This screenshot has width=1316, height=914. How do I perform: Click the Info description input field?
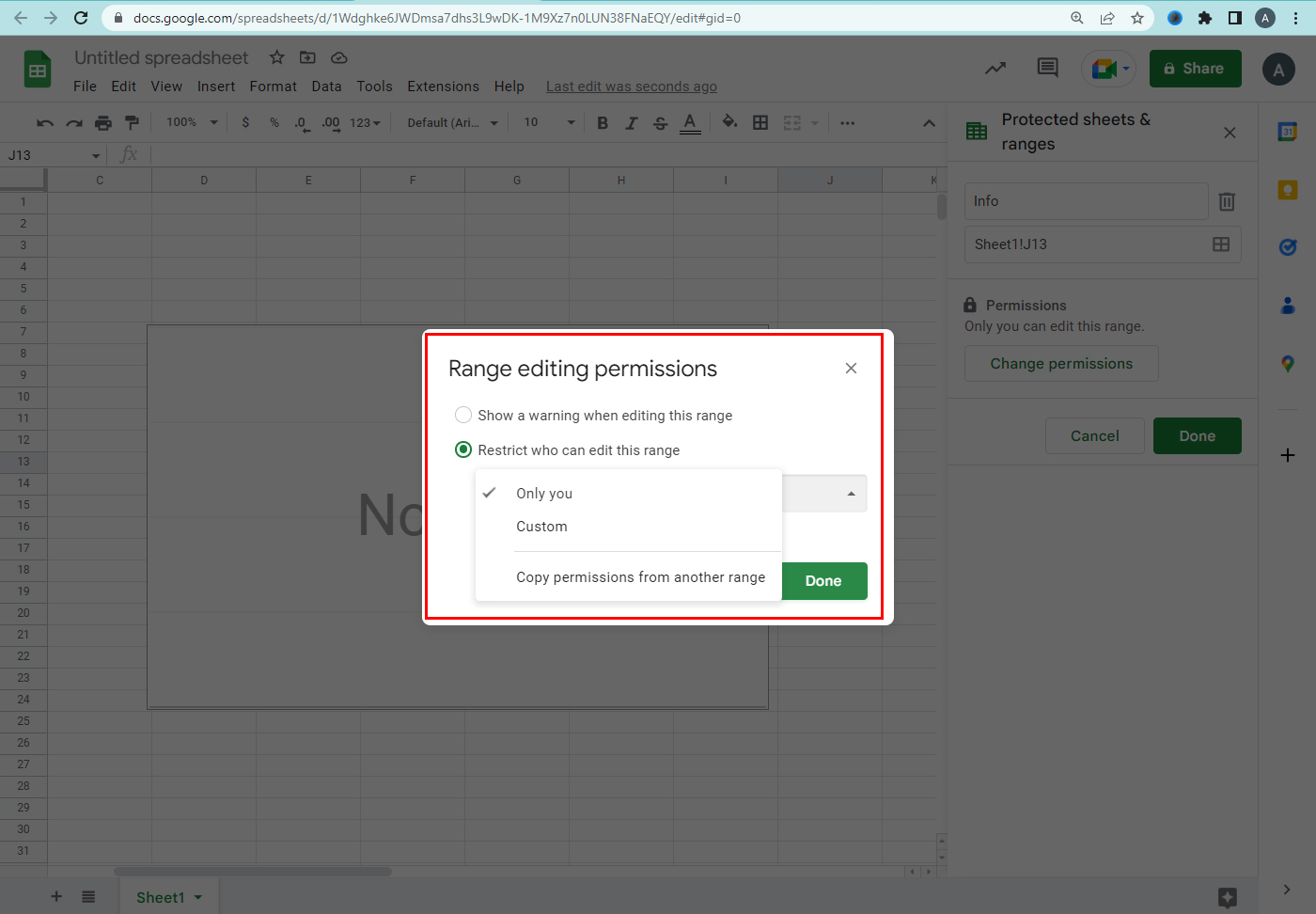pos(1086,201)
